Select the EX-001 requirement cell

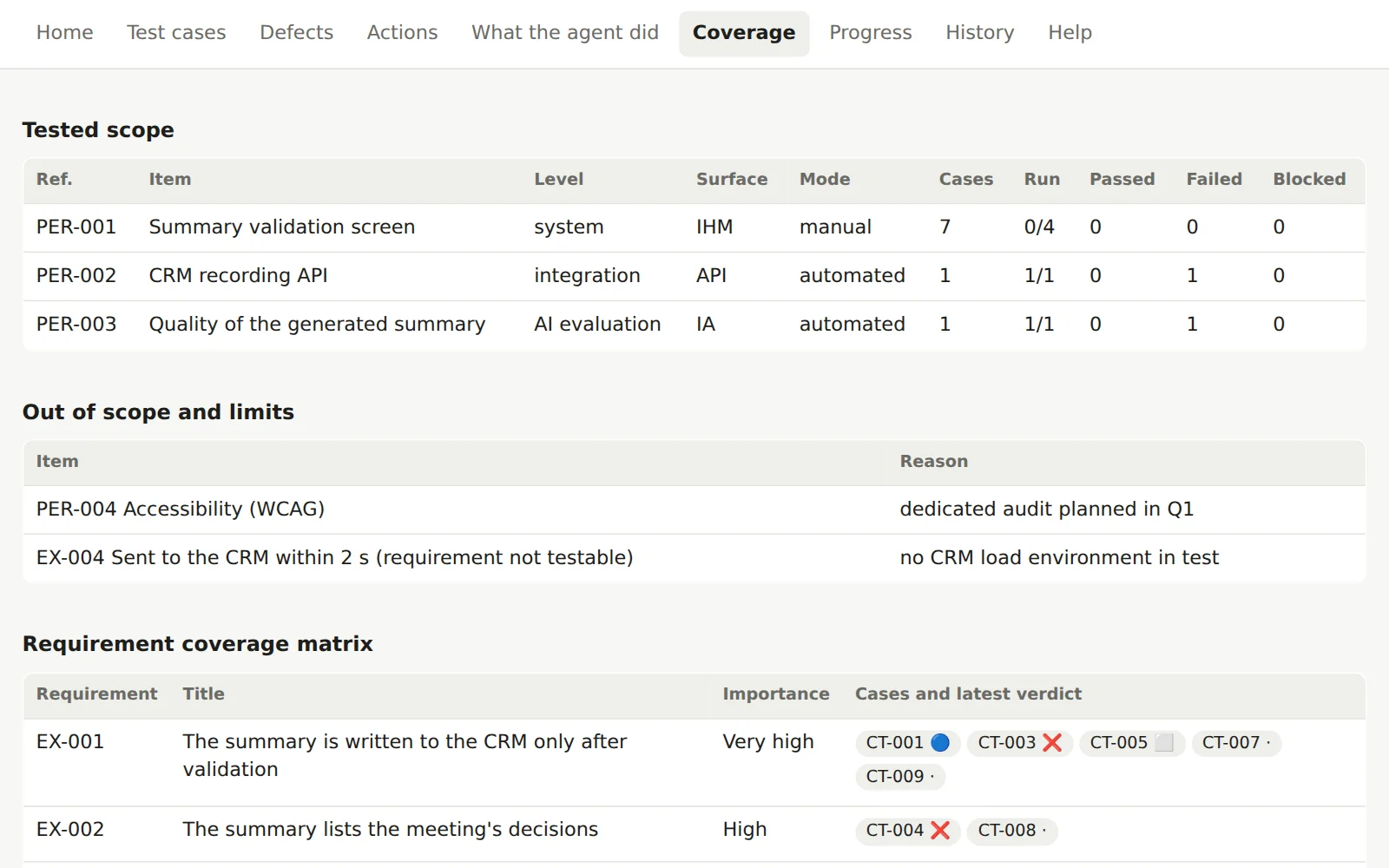[70, 742]
